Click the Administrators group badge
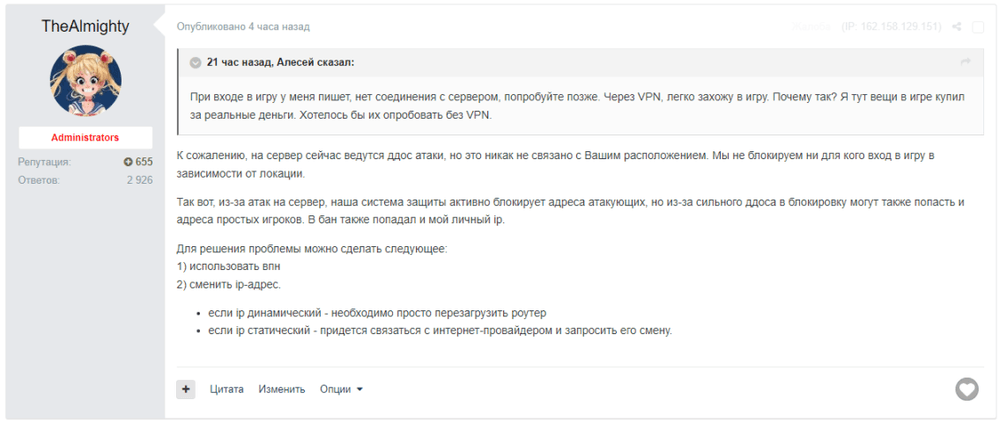Viewport: 1000px width, 422px height. coord(85,137)
